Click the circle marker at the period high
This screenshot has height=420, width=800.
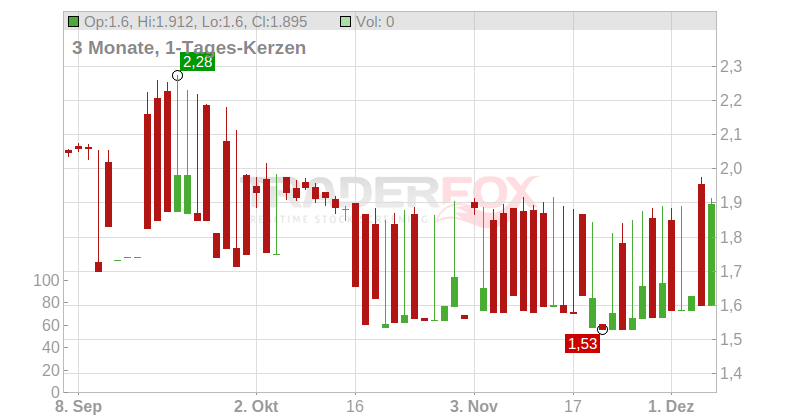[177, 76]
